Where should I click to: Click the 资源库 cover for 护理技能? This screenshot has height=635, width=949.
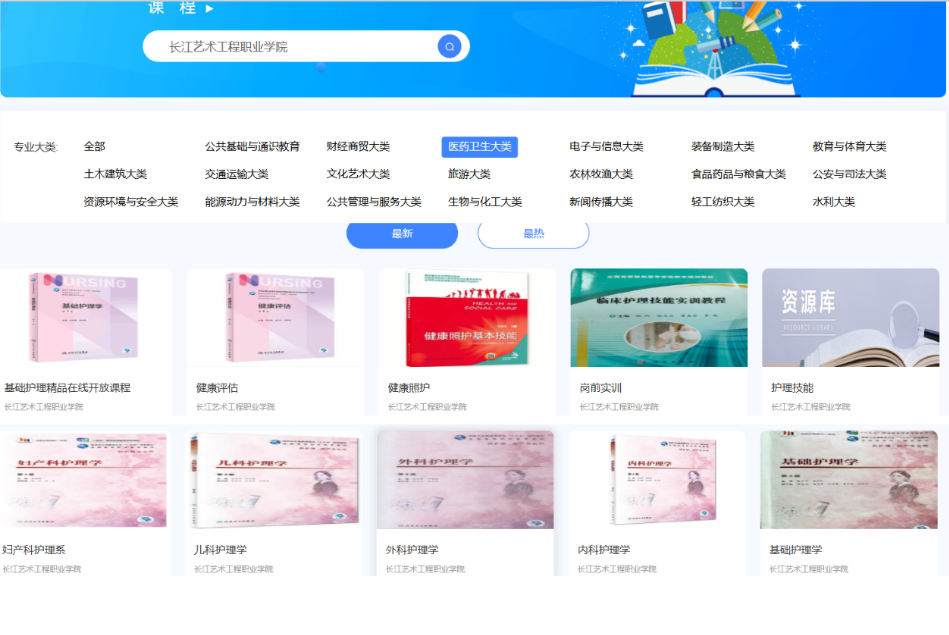pos(850,318)
